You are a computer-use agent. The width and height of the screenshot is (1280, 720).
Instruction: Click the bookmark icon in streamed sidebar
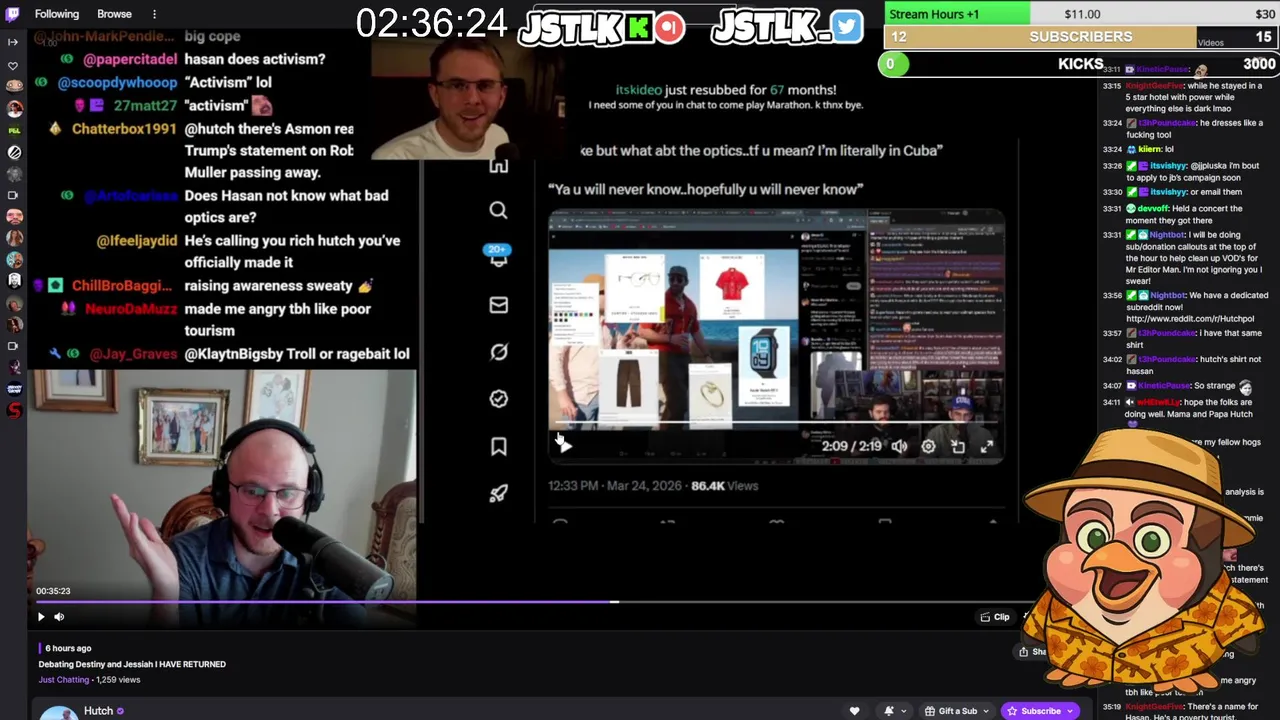[498, 446]
